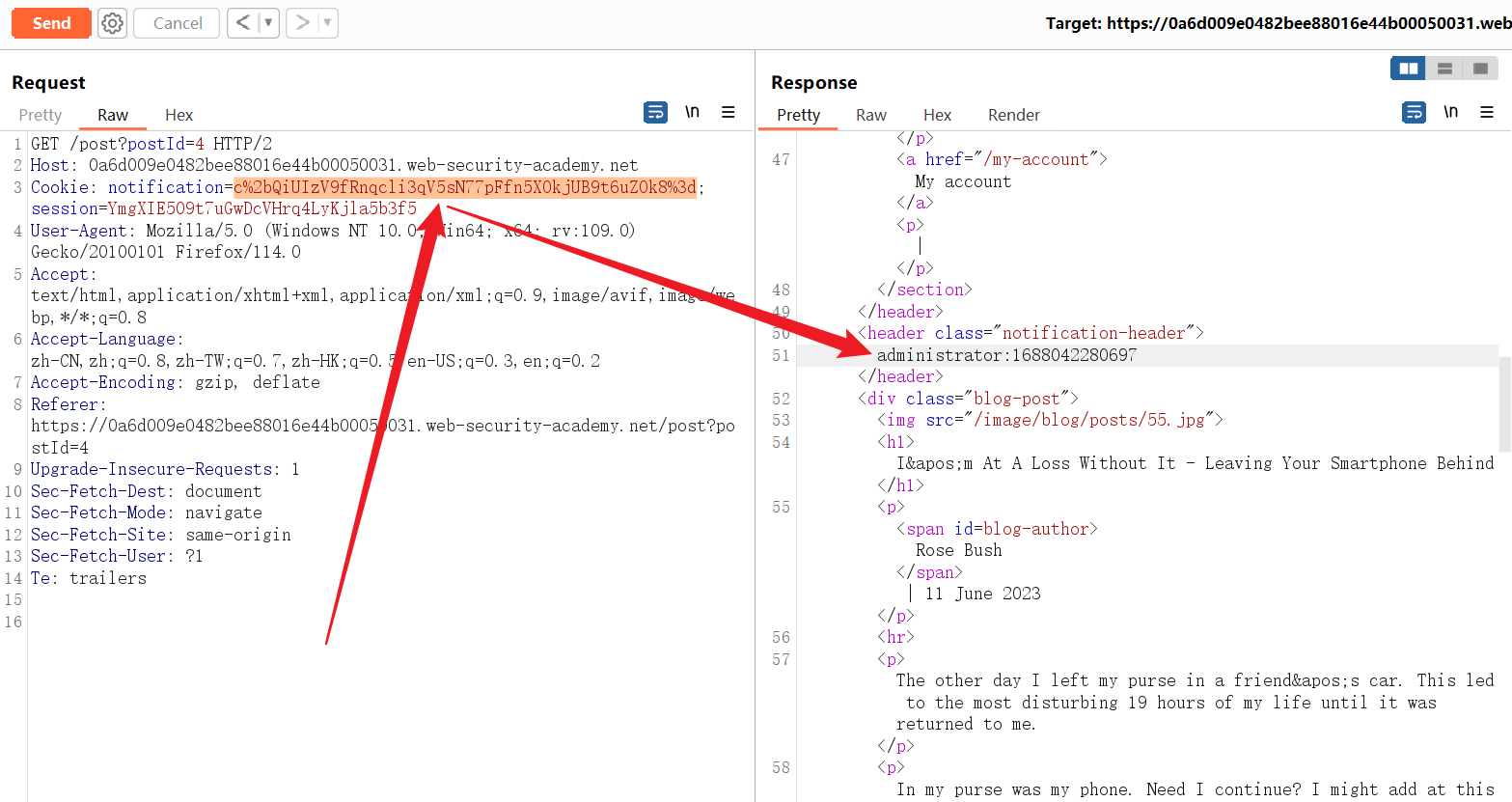Screen dimensions: 1512x802
Task: Click the Response panel vertical scrollbar
Action: pos(1504,403)
